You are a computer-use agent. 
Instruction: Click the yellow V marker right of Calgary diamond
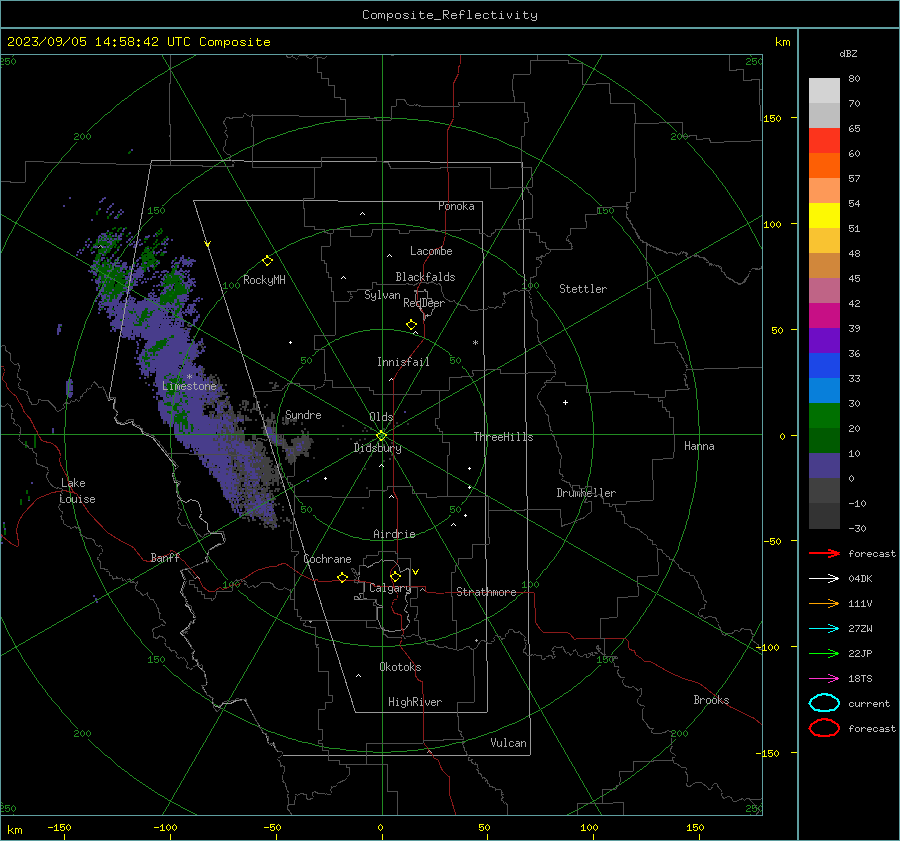click(x=416, y=572)
